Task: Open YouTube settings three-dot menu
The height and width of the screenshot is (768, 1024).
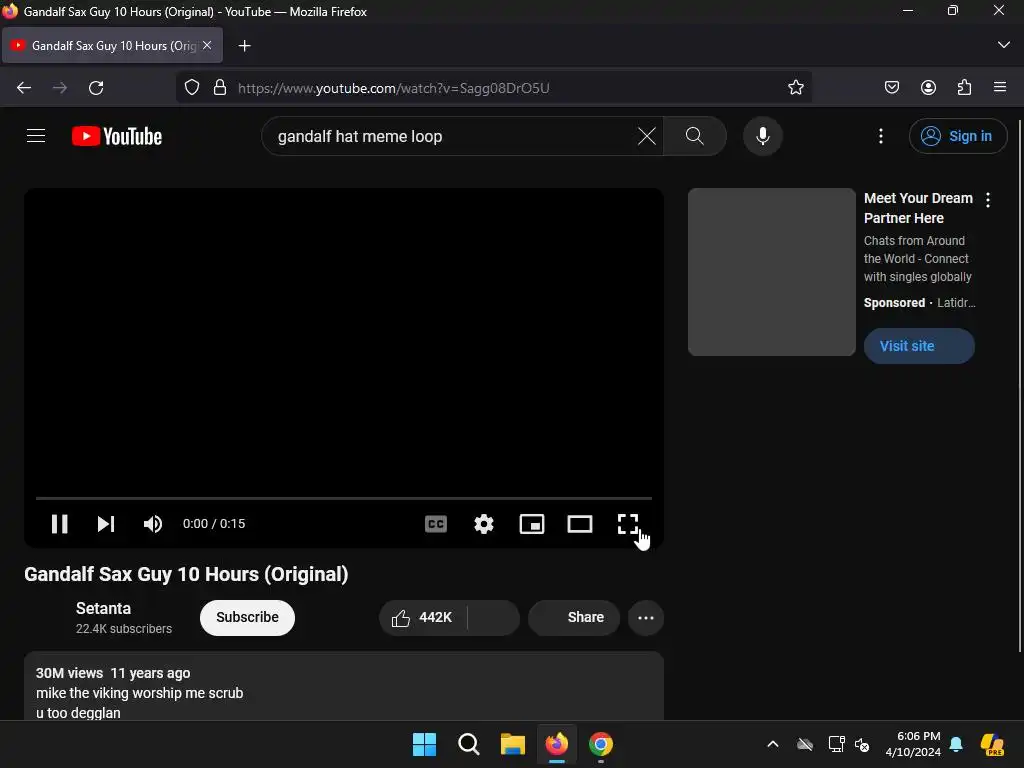Action: coord(881,136)
